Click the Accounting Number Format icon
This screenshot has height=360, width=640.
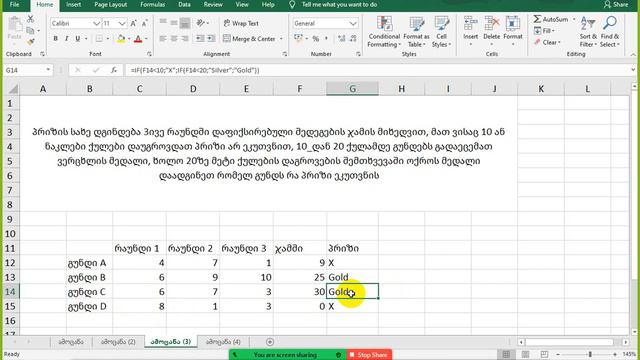(x=298, y=38)
